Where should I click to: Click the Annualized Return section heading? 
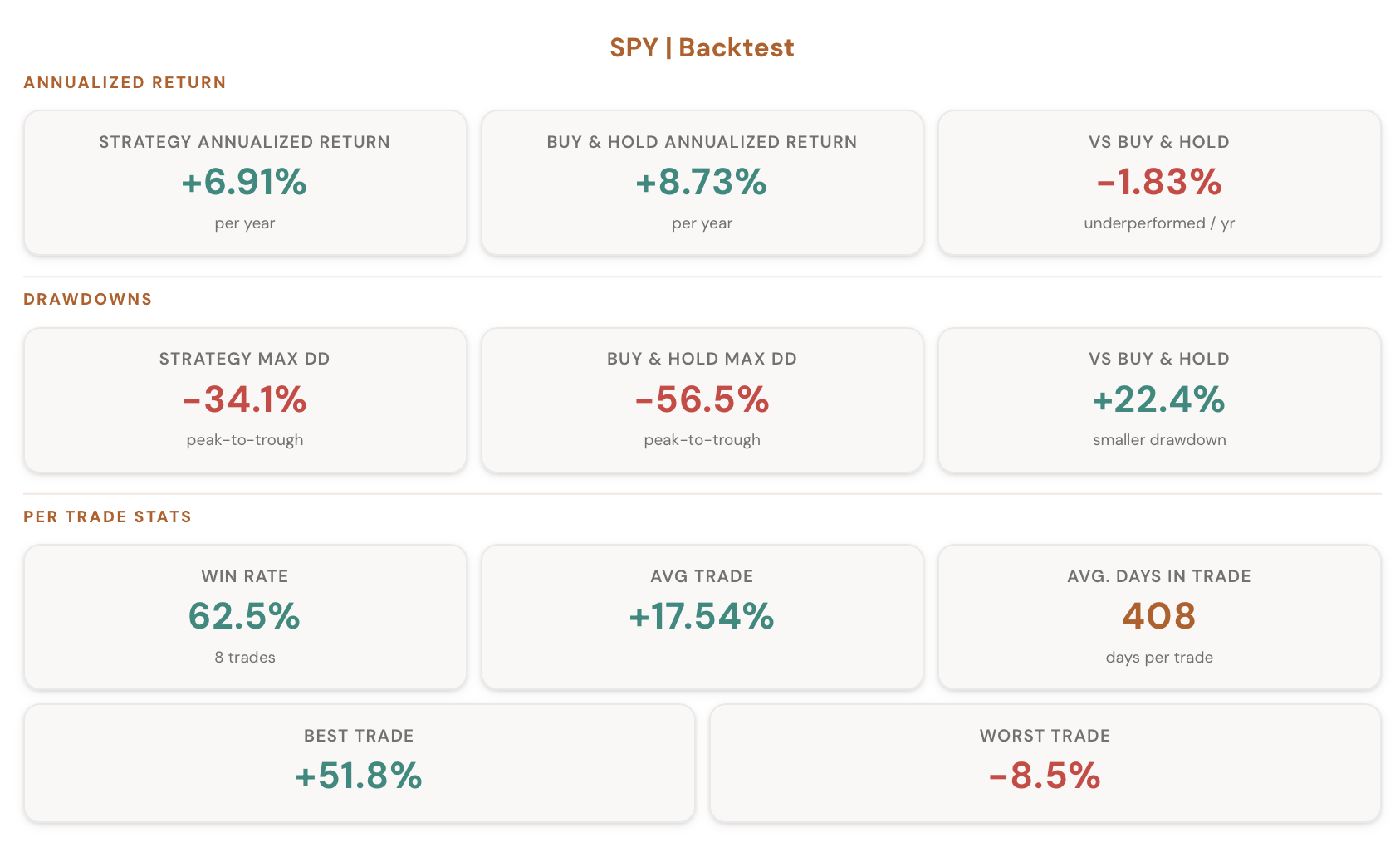[x=125, y=82]
